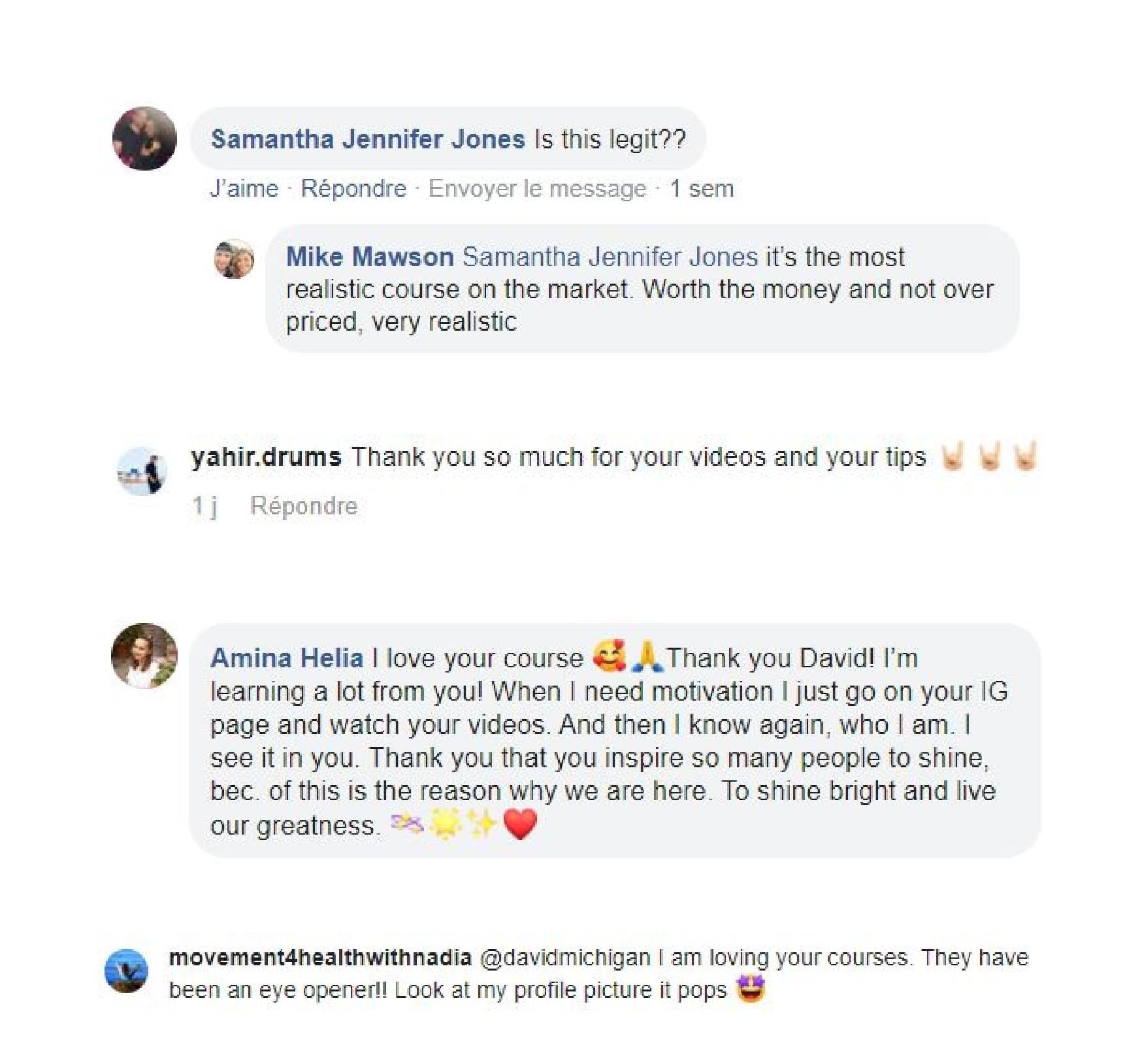Viewport: 1142px width, 1064px height.
Task: Reply to yahir.drums comment with Répondre
Action: coord(304,506)
